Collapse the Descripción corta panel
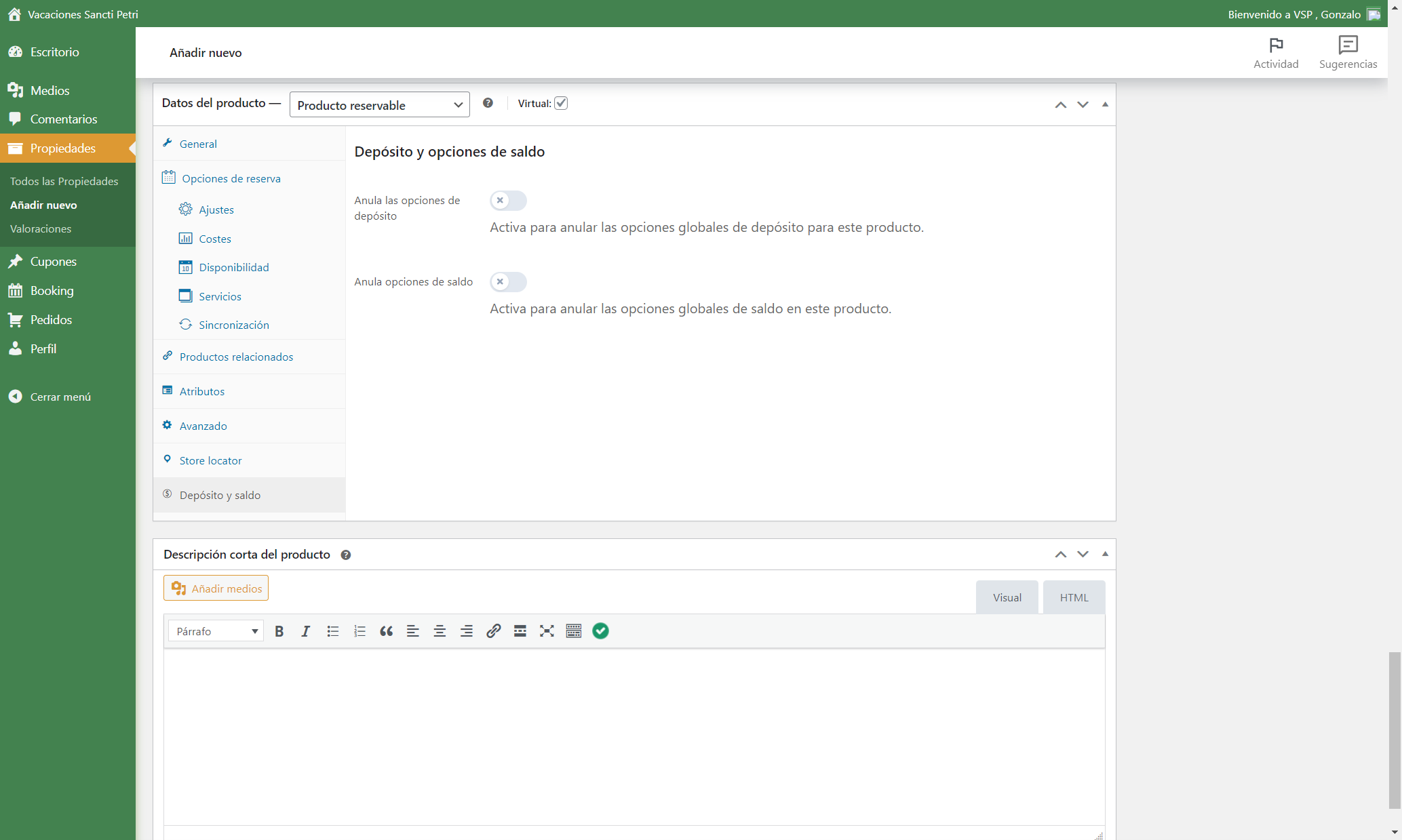The height and width of the screenshot is (840, 1402). coord(1105,554)
